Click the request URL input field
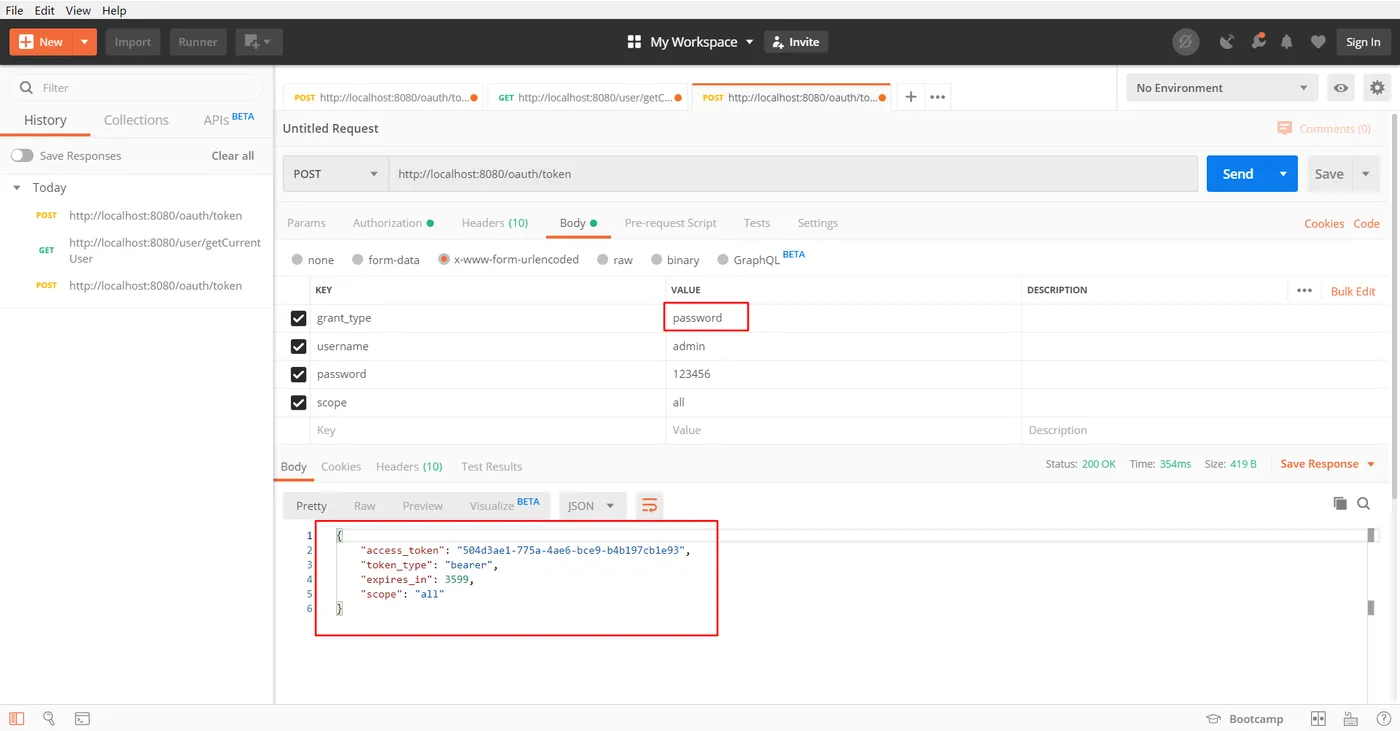The image size is (1400, 731). [x=793, y=173]
